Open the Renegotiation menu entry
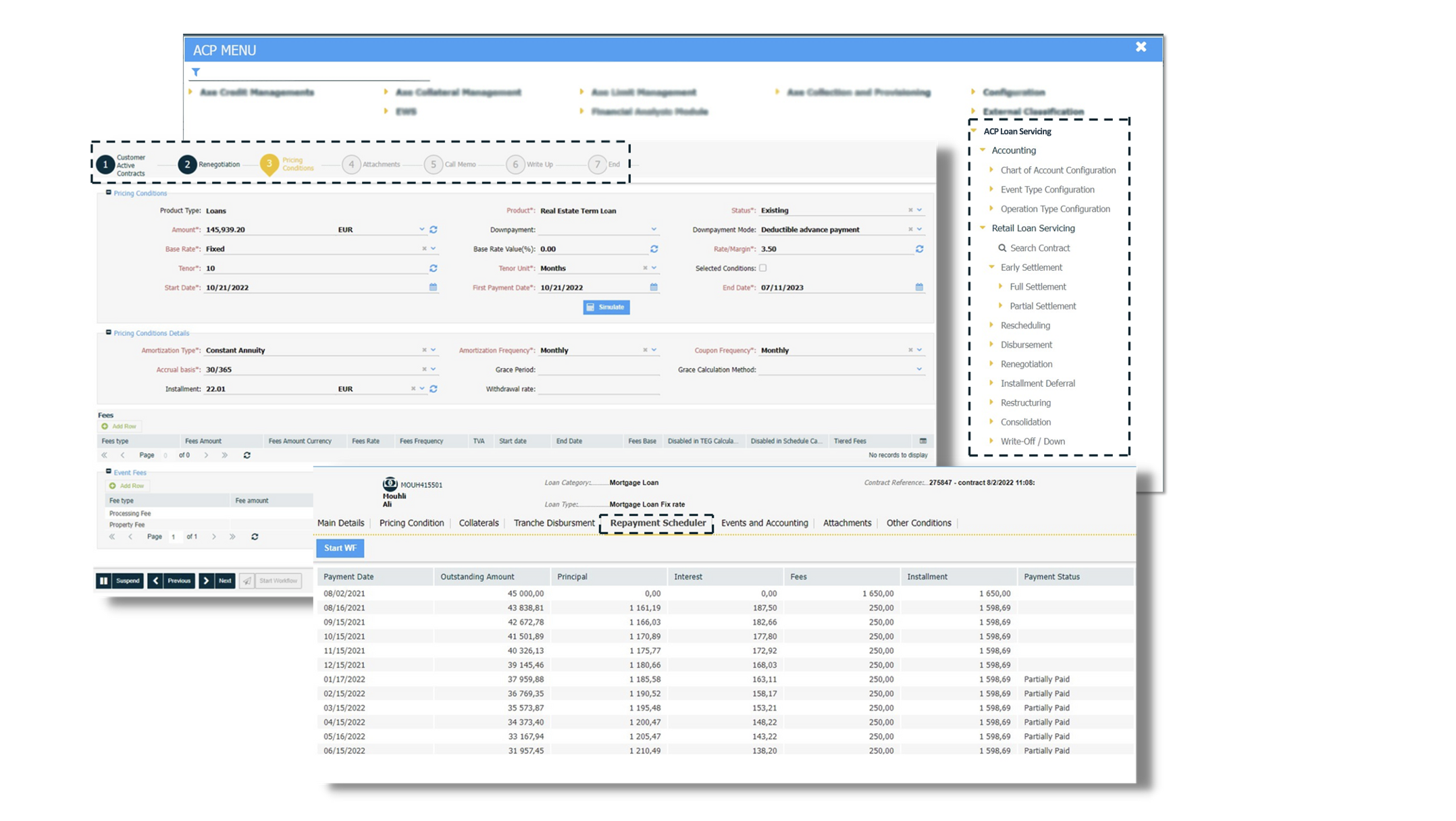 coord(1026,364)
